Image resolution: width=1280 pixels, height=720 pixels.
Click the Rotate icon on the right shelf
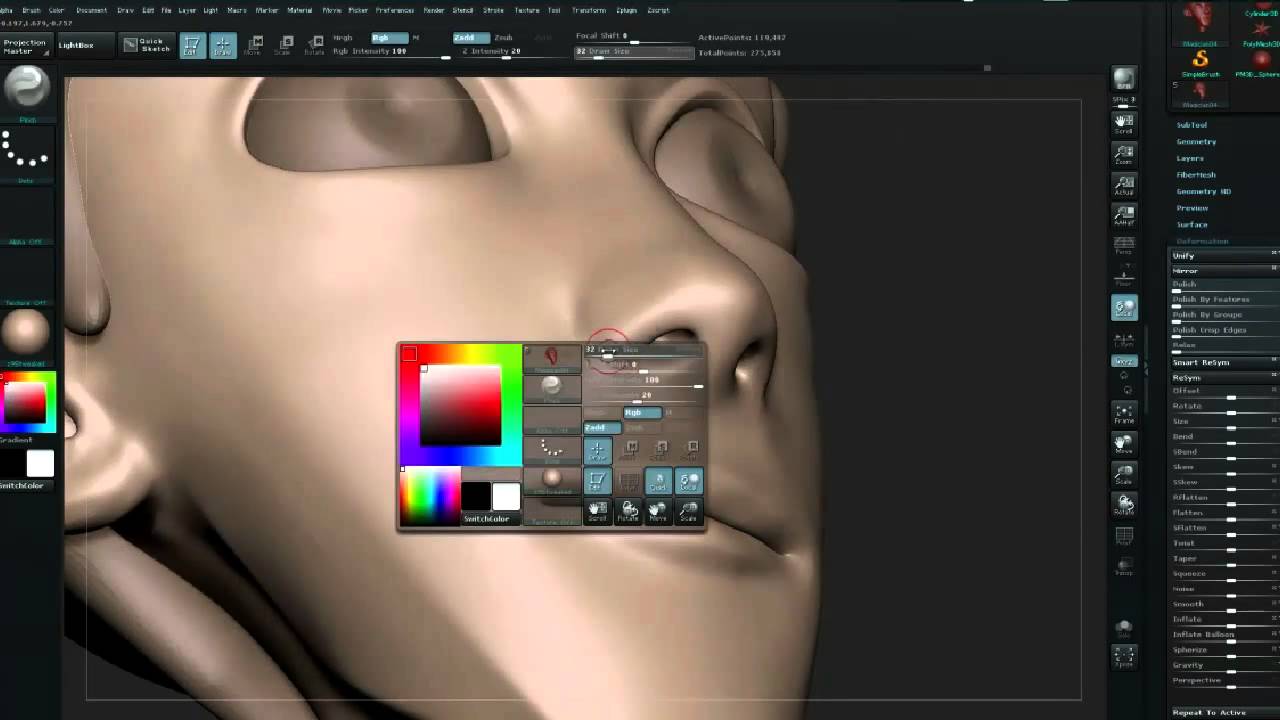pyautogui.click(x=1124, y=505)
